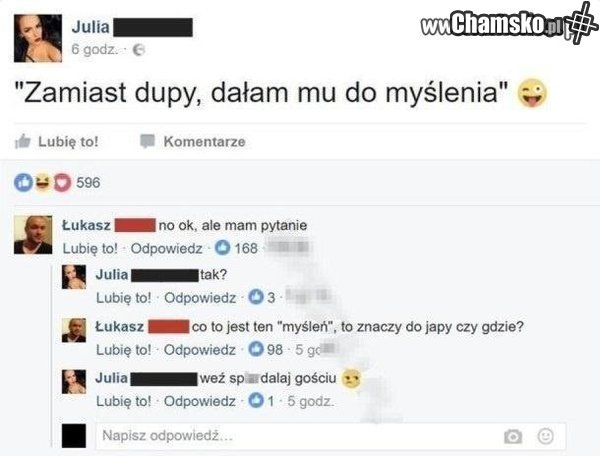Click the thumbs-up icon beside Lubię to!

tap(23, 141)
